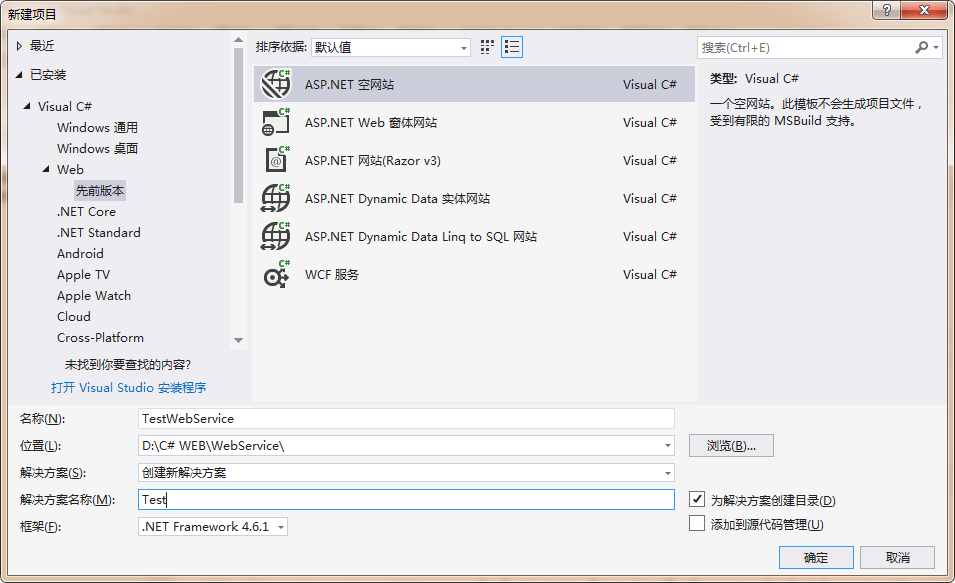Select the ASP.NET Web 窗体网站 template icon
This screenshot has width=955, height=583.
pos(276,122)
